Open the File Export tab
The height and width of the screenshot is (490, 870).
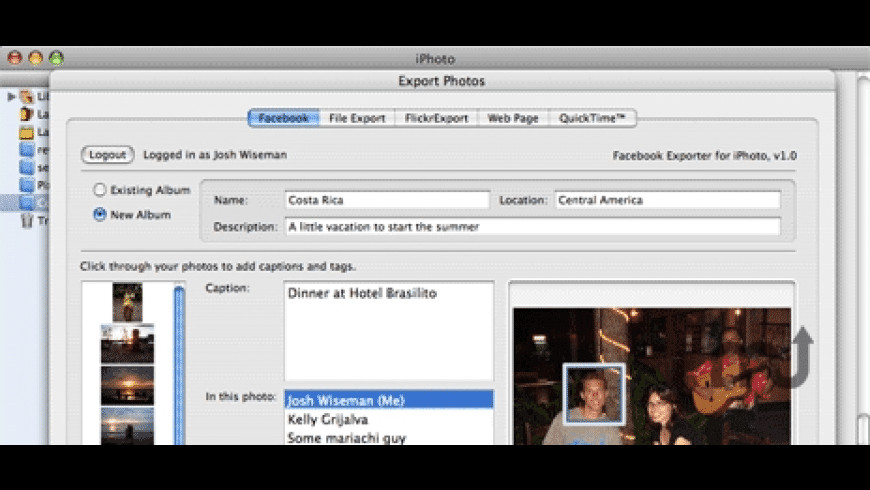coord(357,118)
